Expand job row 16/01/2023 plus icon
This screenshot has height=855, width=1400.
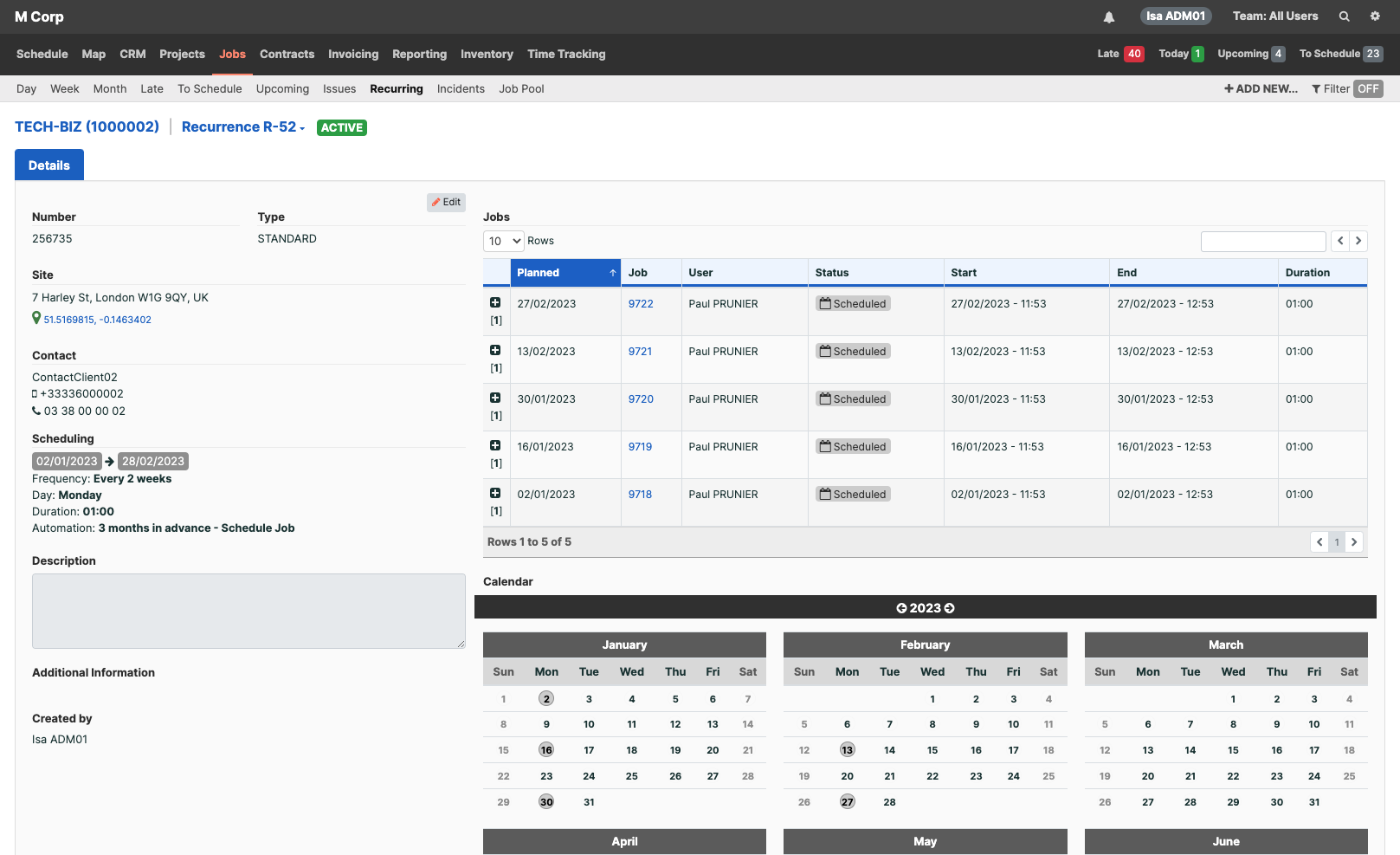pyautogui.click(x=495, y=445)
